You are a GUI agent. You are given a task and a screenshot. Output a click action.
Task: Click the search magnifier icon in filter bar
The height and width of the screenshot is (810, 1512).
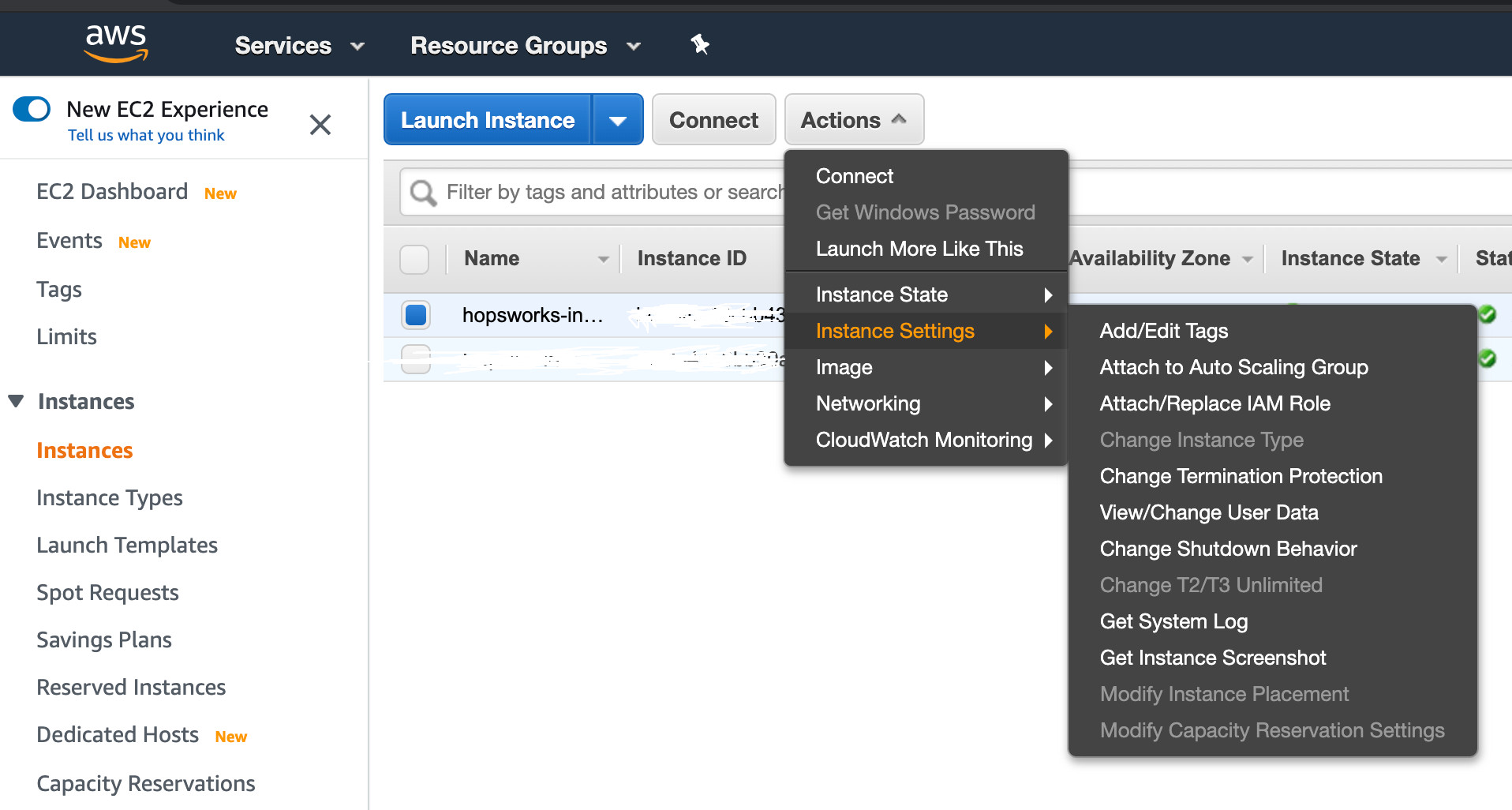[x=424, y=192]
